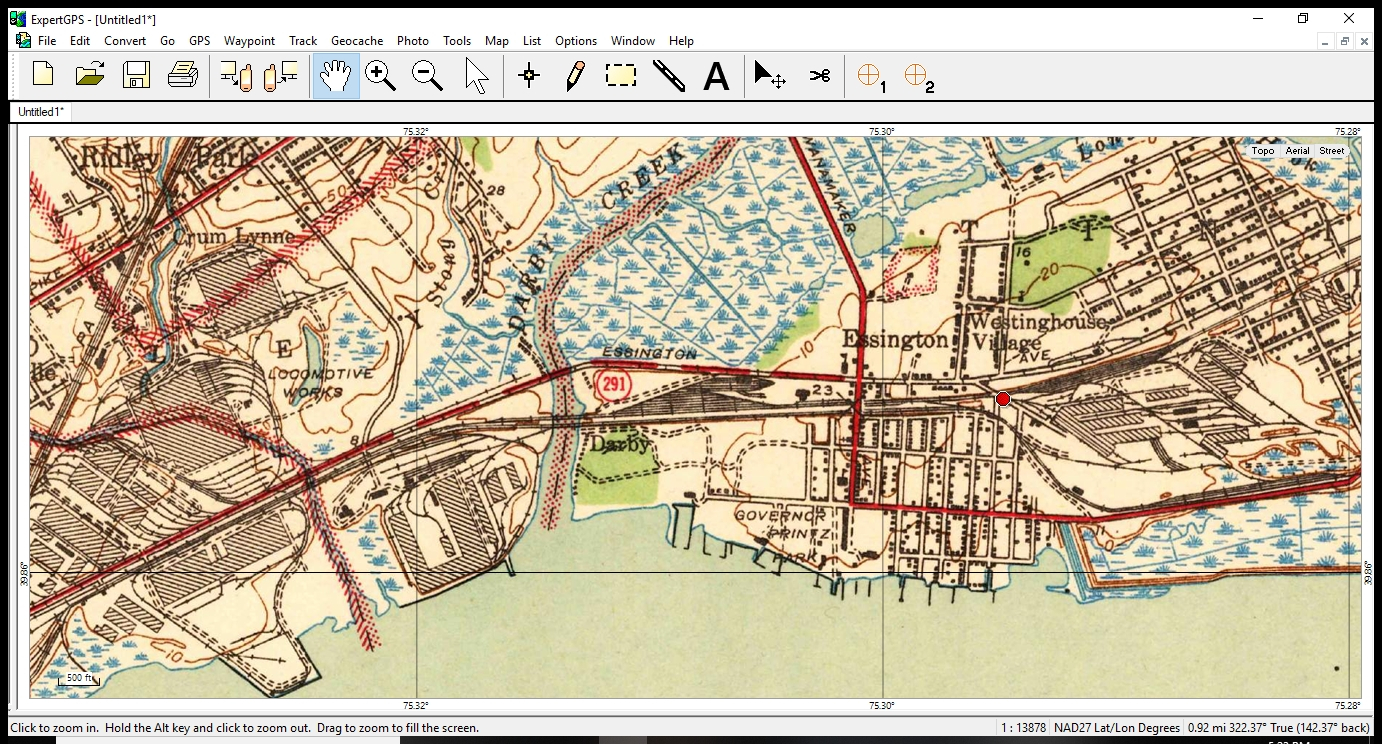Click the New file icon

(x=43, y=75)
